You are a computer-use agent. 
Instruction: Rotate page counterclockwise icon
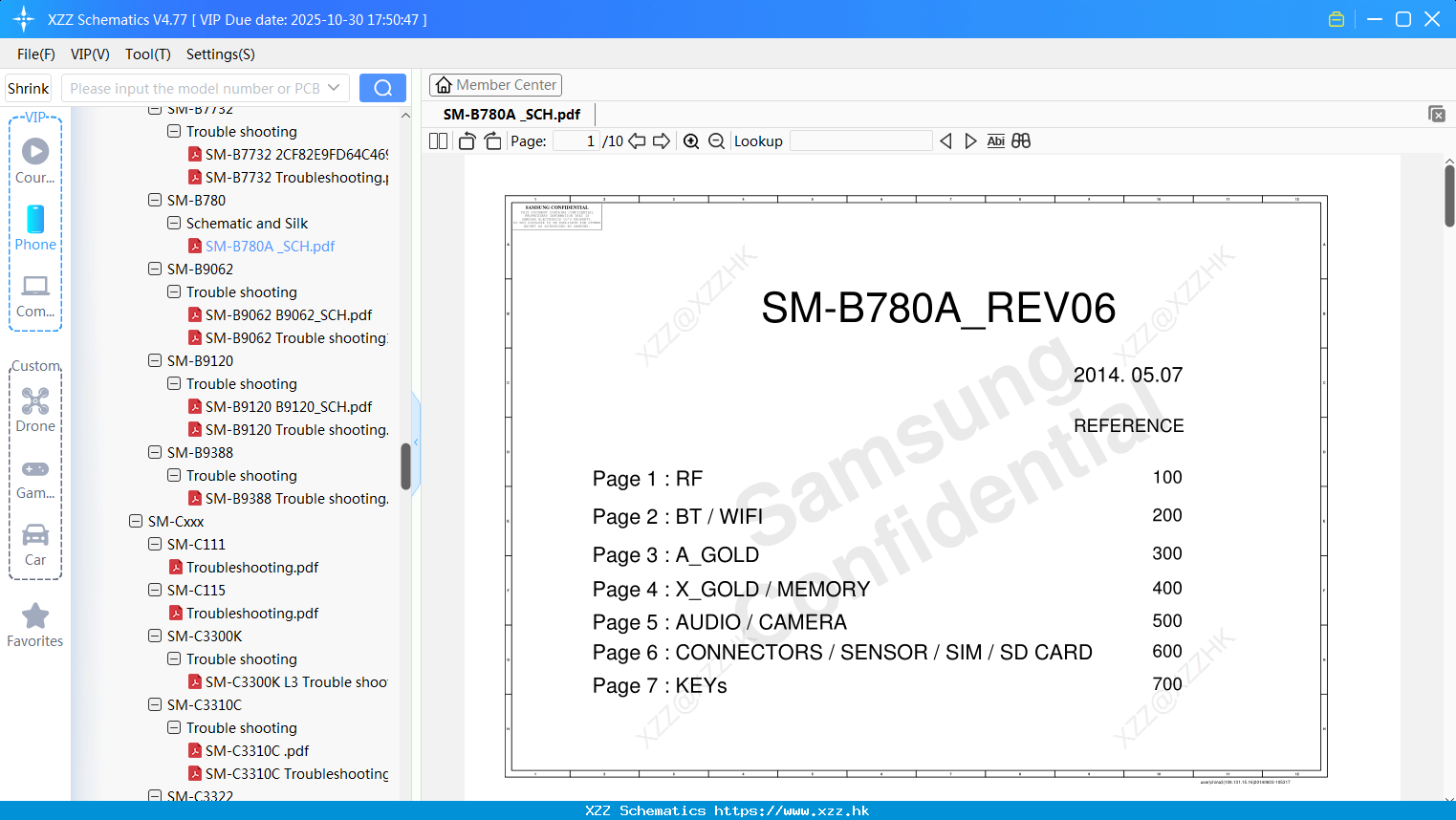tap(467, 141)
